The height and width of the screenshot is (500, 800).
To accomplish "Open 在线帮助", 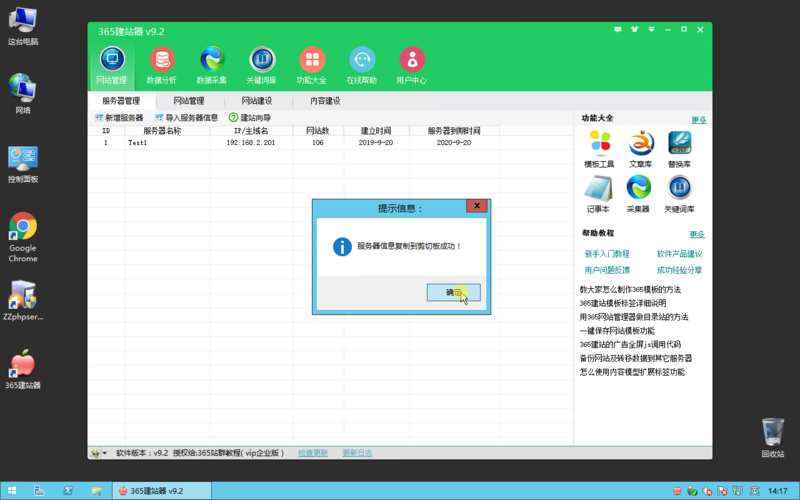I will point(362,65).
